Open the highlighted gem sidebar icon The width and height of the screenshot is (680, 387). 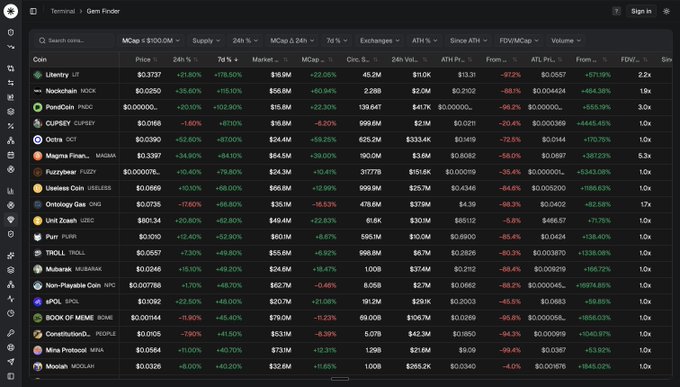tap(11, 220)
